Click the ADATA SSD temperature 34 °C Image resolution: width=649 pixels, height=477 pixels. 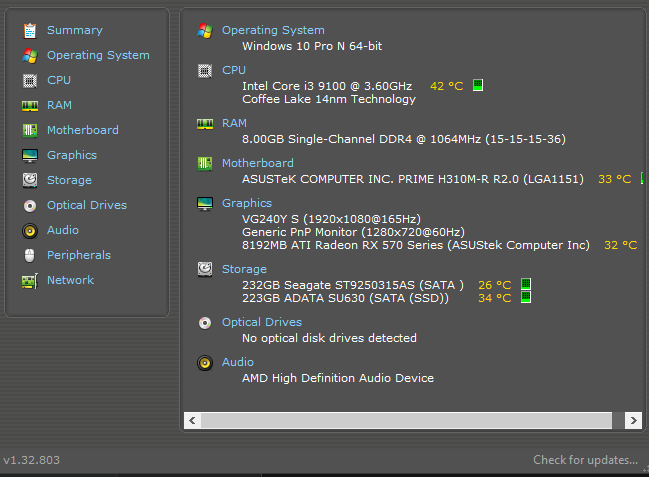495,298
